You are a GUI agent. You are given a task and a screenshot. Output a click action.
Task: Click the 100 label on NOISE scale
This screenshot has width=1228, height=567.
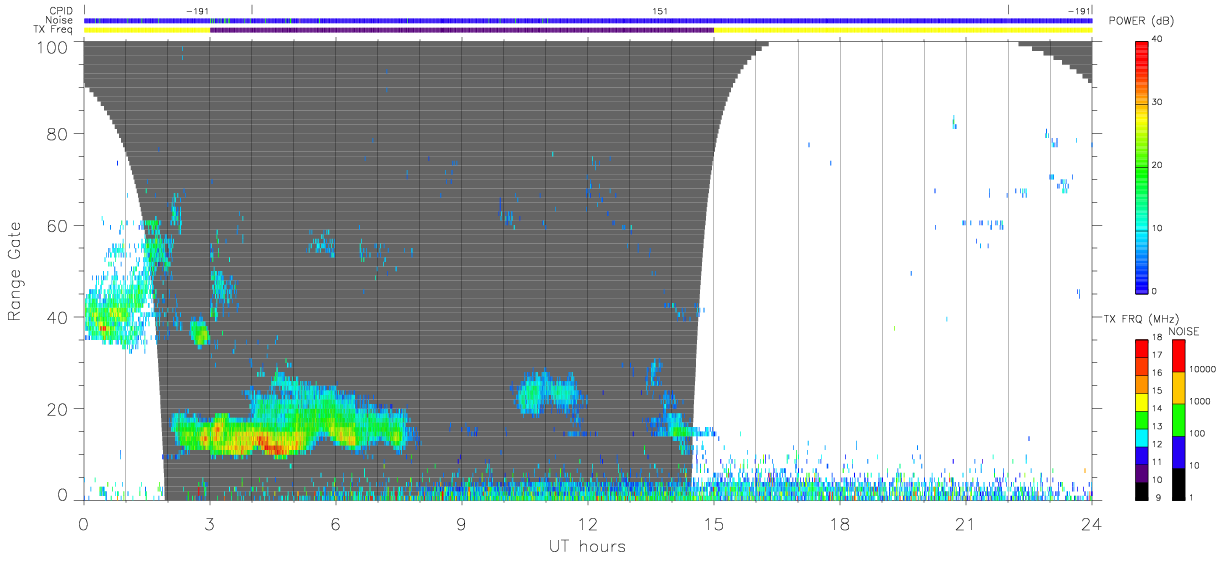(1199, 434)
